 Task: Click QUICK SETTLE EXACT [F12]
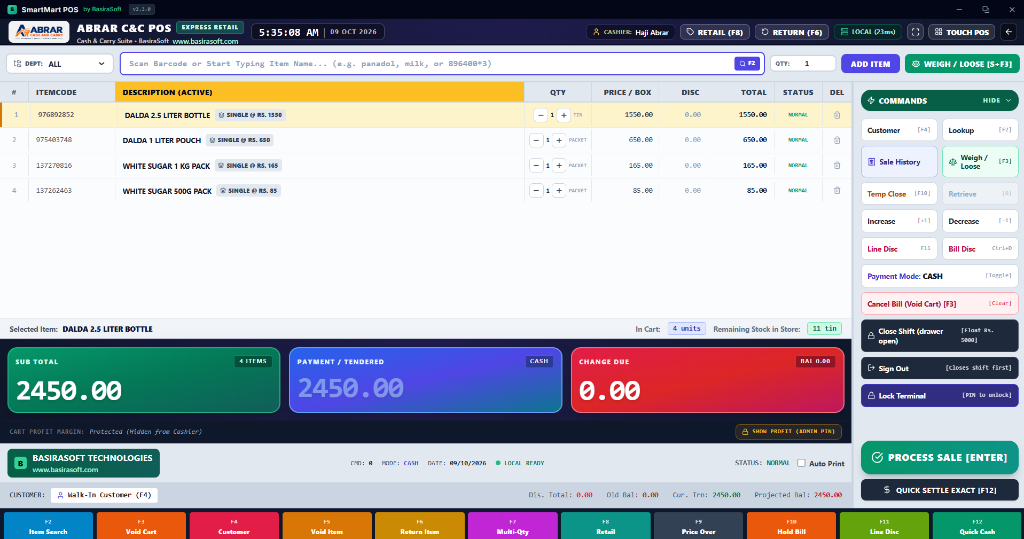coord(939,490)
